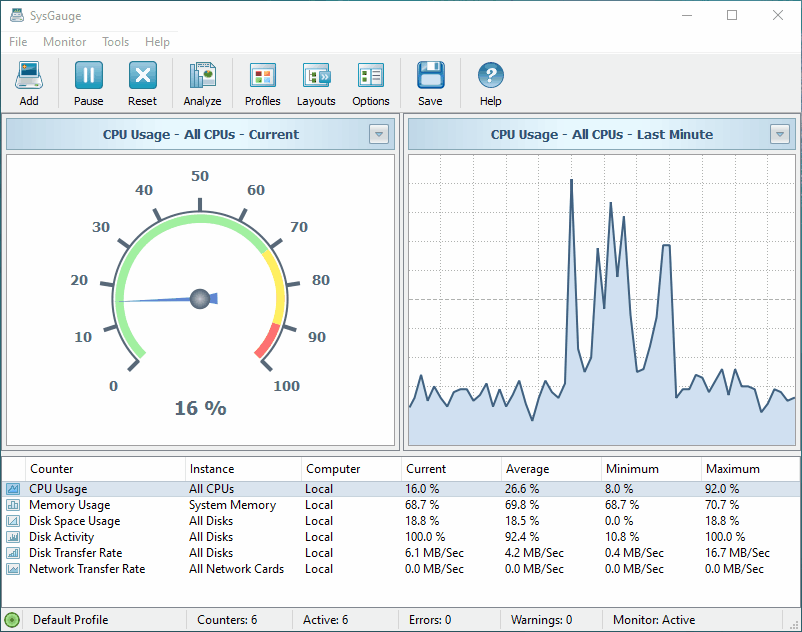This screenshot has height=632, width=802.
Task: Click the window resize grip in status bar
Action: 794,624
